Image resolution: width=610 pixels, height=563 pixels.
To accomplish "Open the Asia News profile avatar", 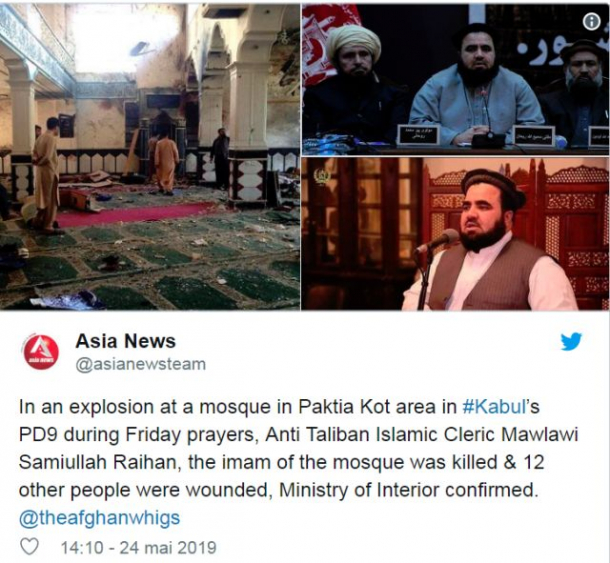I will [41, 352].
